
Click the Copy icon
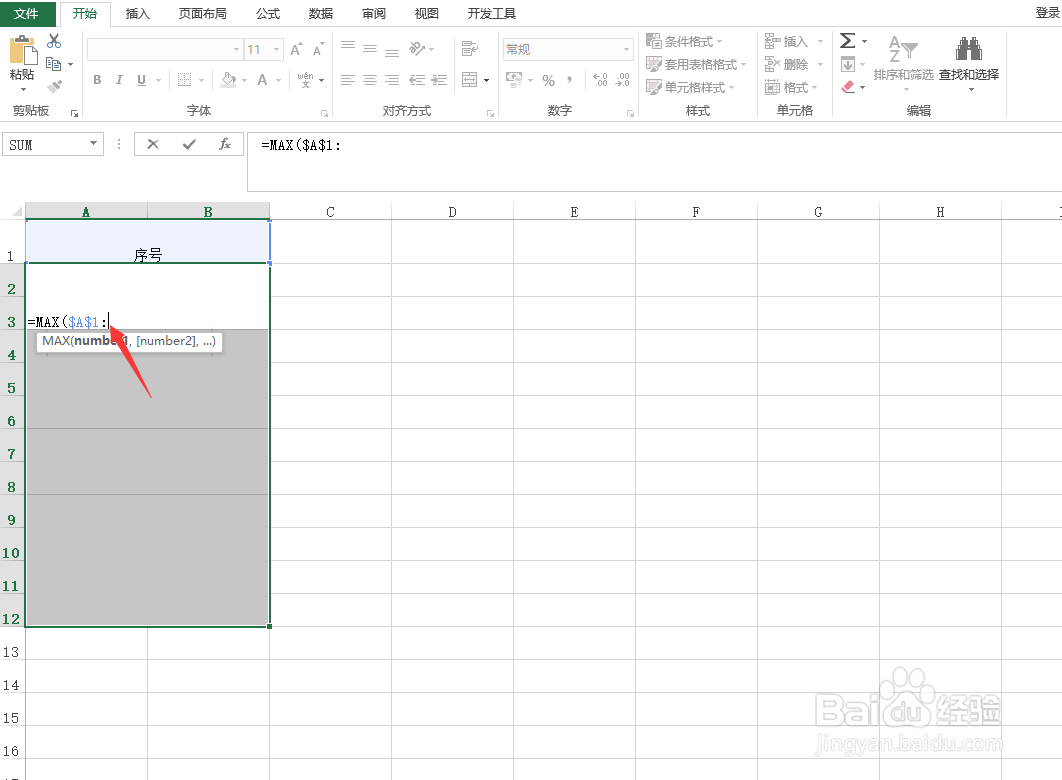[54, 64]
